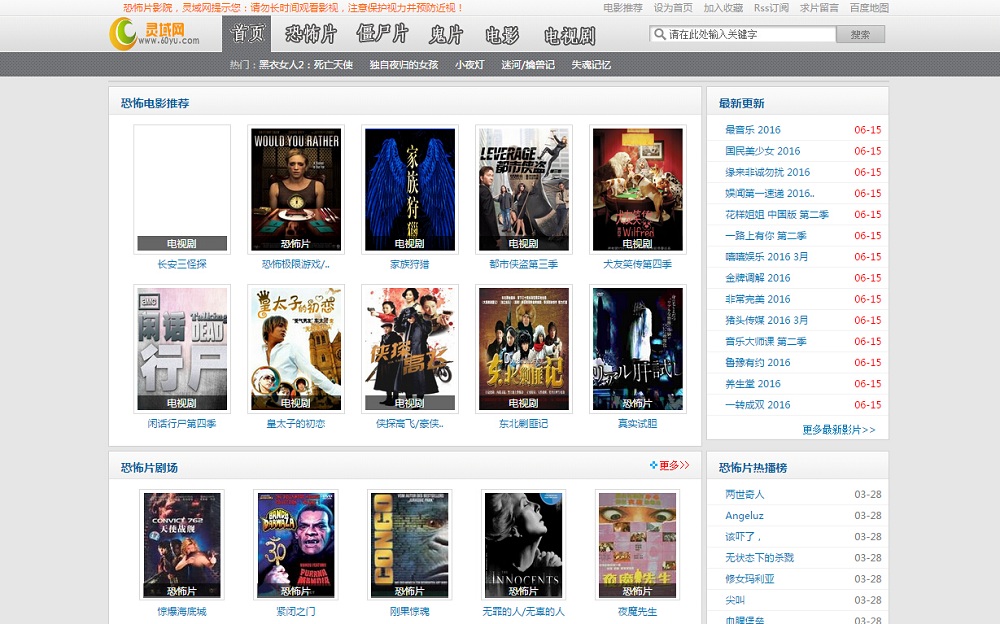Click 无状态下的杀戮 in hot ranking
The height and width of the screenshot is (624, 1000).
[x=760, y=558]
